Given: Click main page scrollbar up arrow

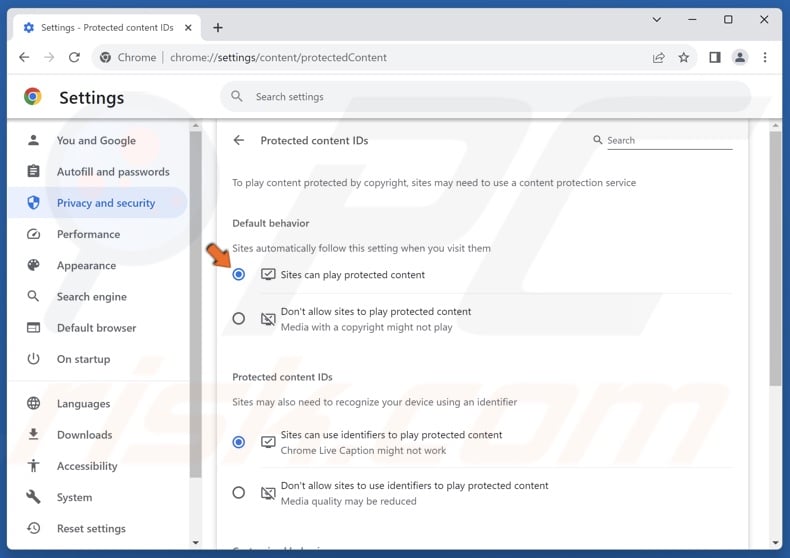Looking at the screenshot, I should coord(775,125).
